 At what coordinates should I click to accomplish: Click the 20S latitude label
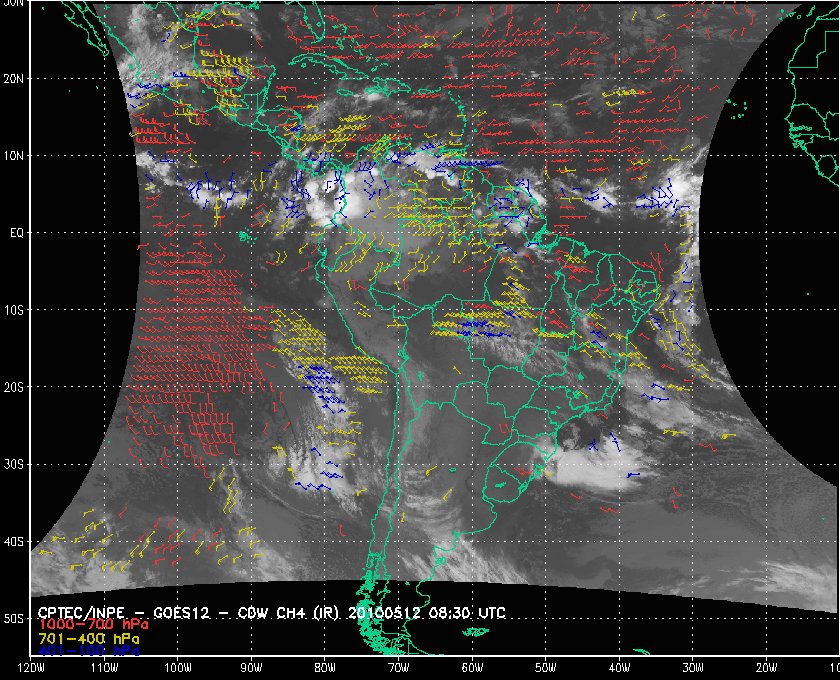pyautogui.click(x=13, y=387)
